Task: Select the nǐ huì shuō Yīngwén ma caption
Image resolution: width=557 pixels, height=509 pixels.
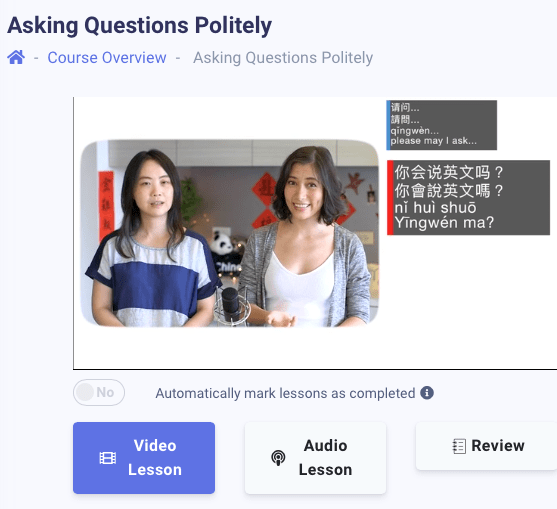Action: coord(468,197)
